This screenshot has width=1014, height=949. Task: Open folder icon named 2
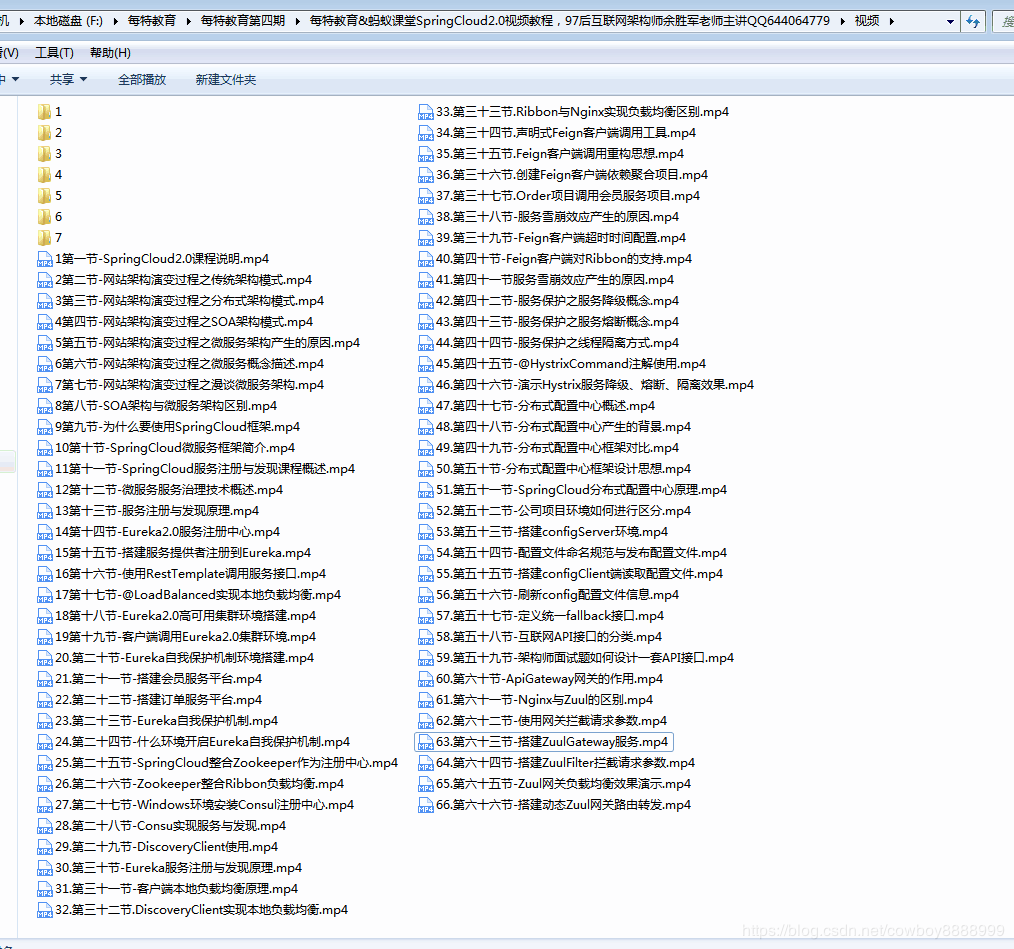click(44, 133)
